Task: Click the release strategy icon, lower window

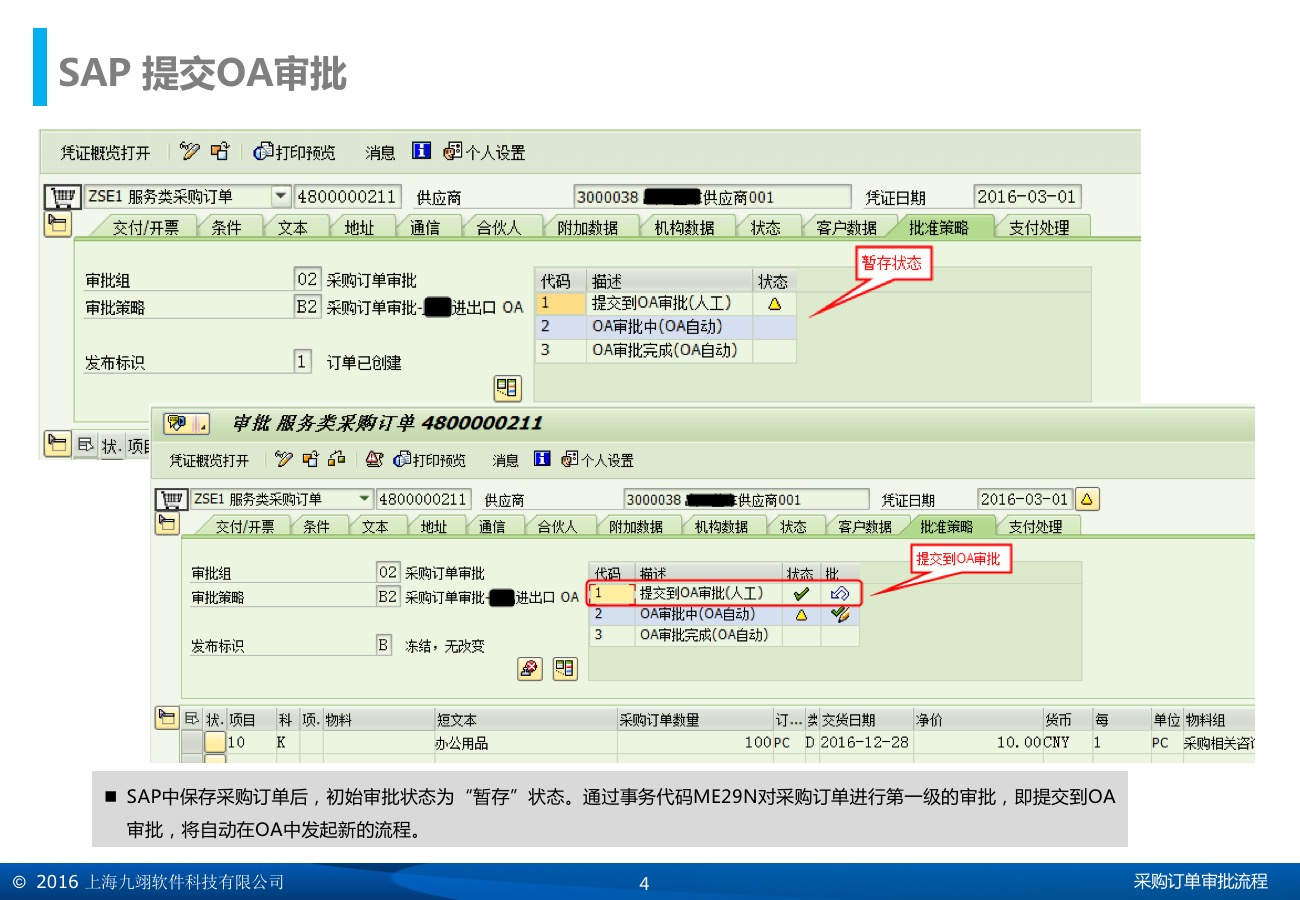Action: 566,669
